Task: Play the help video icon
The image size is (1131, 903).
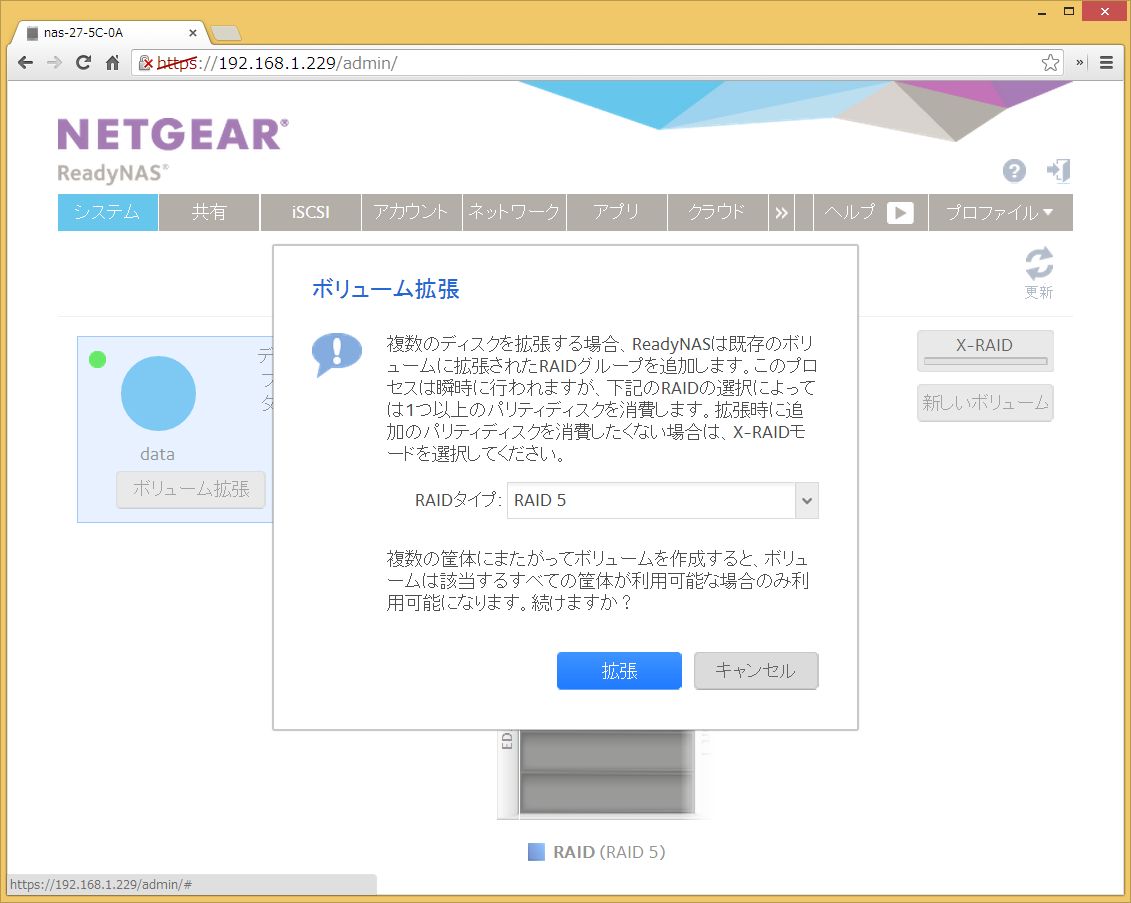Action: tap(900, 213)
